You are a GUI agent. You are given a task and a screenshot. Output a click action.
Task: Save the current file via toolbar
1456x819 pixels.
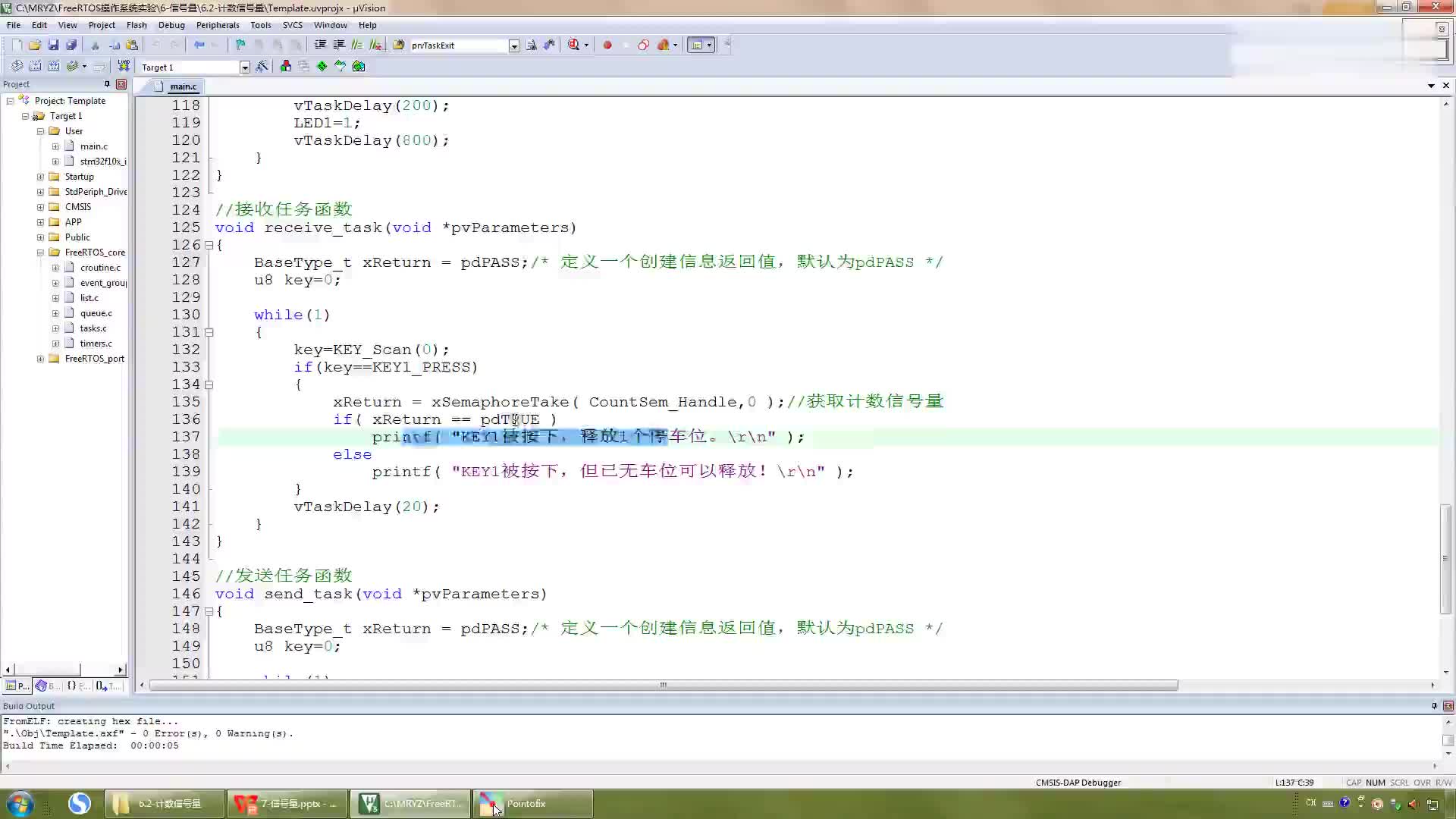[53, 45]
